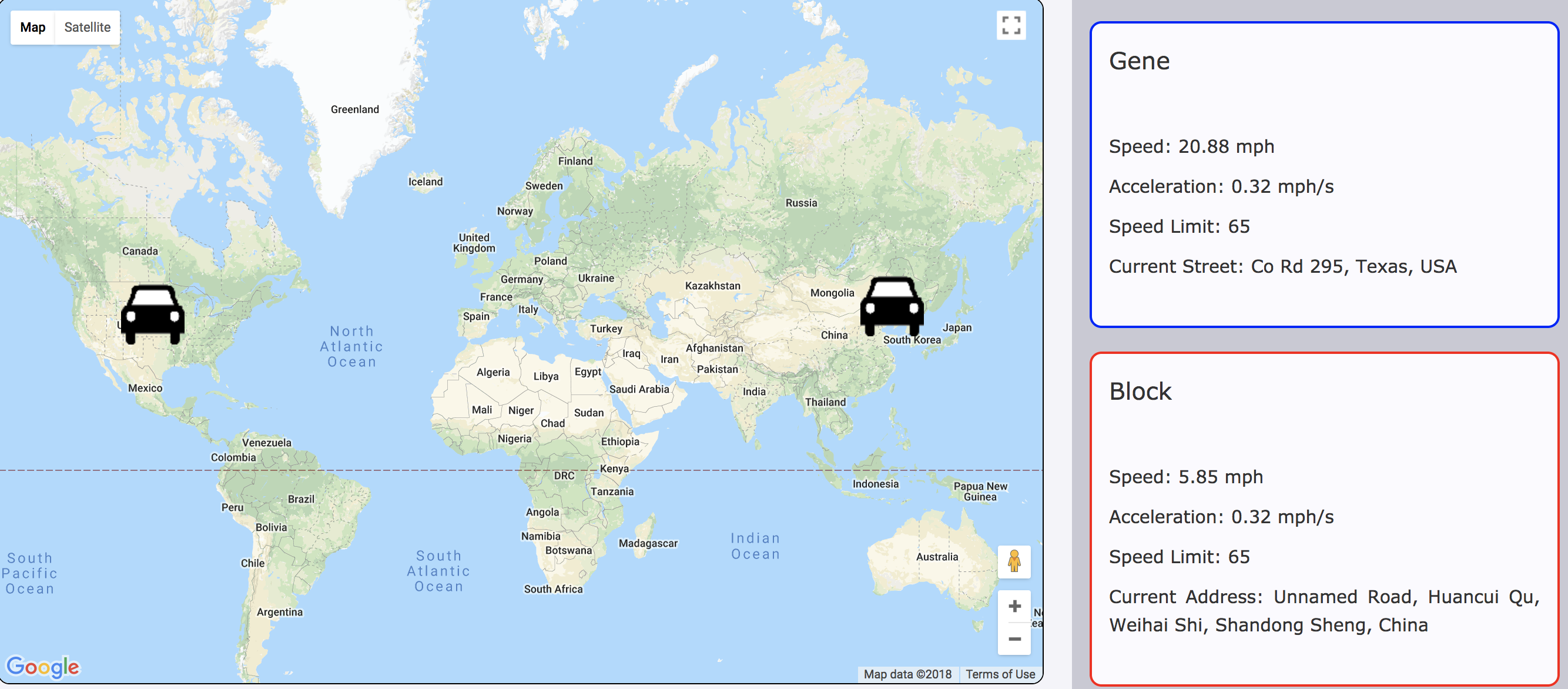Click the car marker over the United States

point(152,315)
